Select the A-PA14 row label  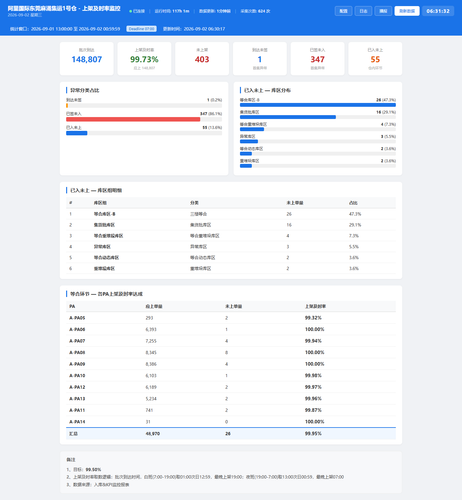[77, 422]
